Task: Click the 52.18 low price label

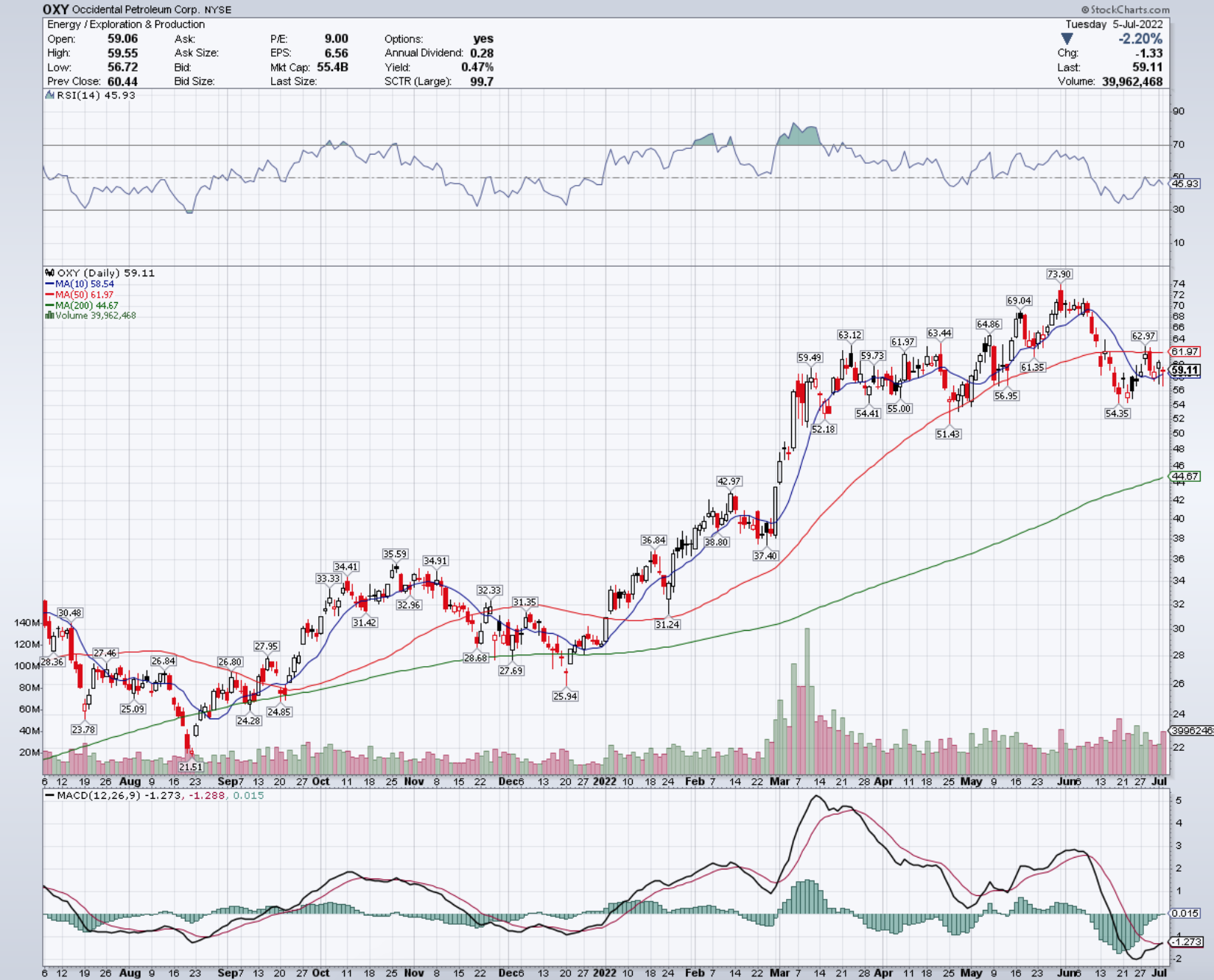Action: 823,429
